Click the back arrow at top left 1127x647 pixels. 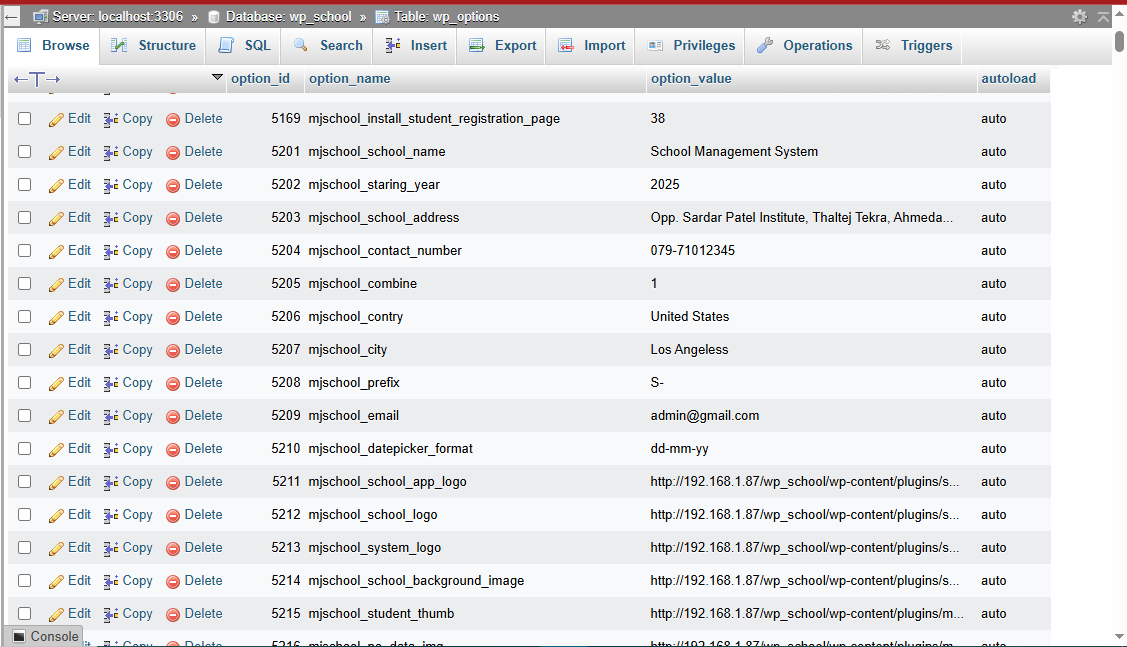point(11,16)
